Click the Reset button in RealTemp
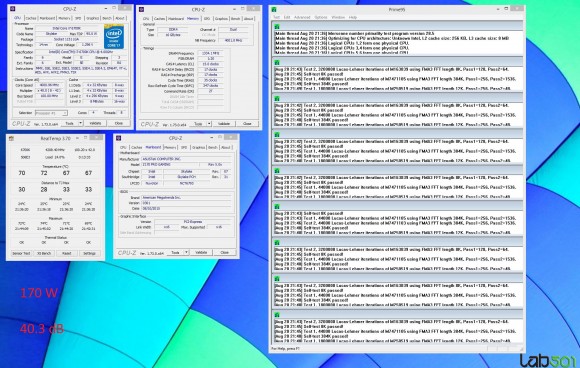The width and height of the screenshot is (580, 368). click(x=67, y=253)
